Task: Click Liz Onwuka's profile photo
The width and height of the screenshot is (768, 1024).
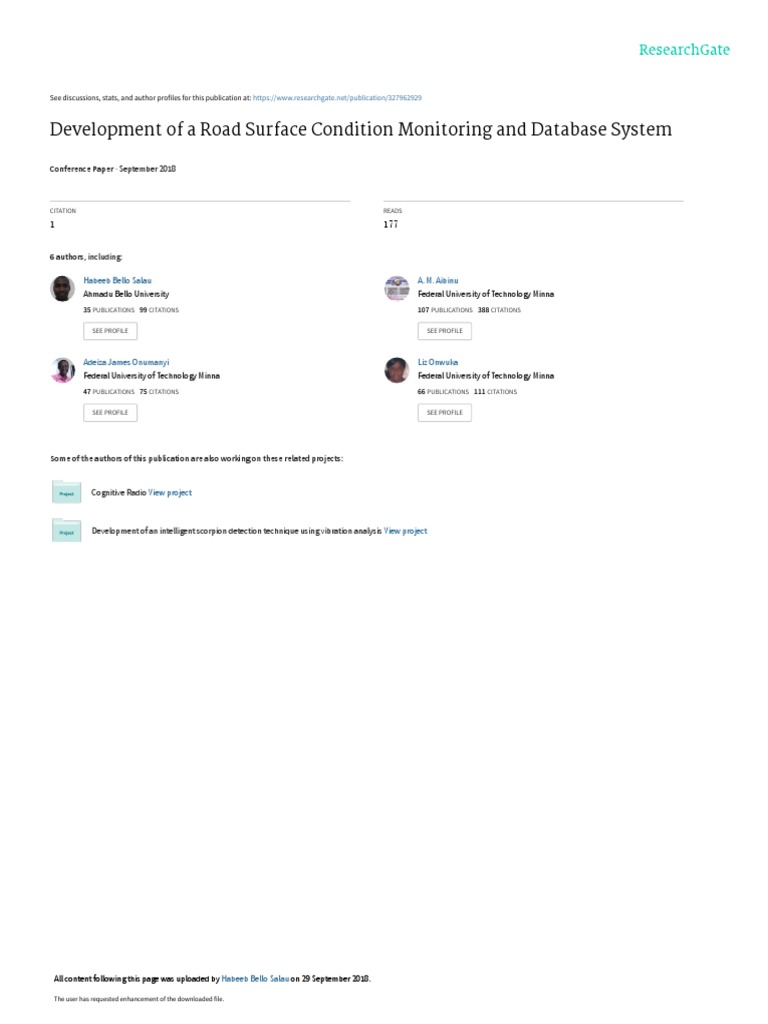Action: [396, 370]
